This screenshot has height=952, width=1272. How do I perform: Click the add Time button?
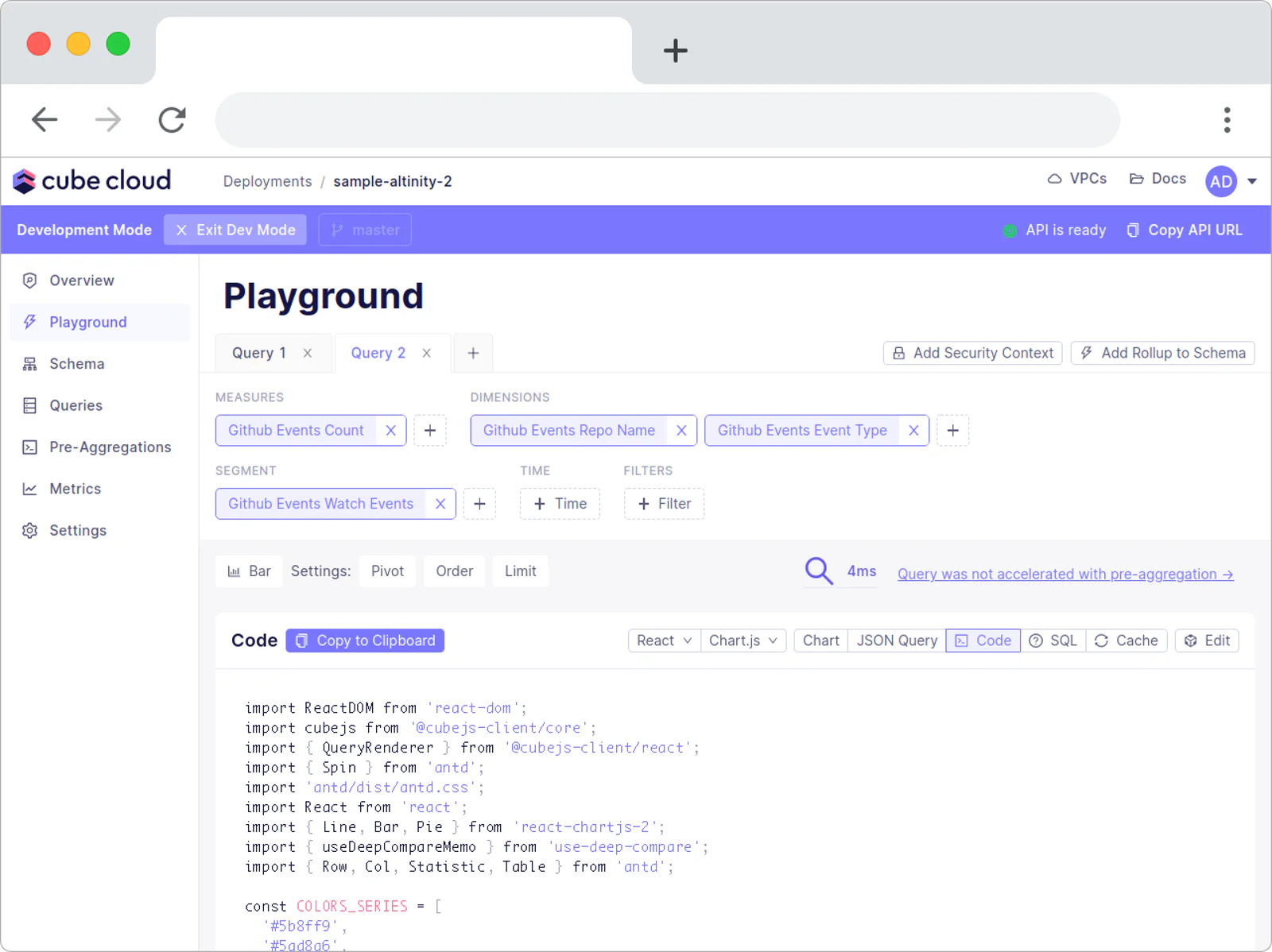pos(560,504)
